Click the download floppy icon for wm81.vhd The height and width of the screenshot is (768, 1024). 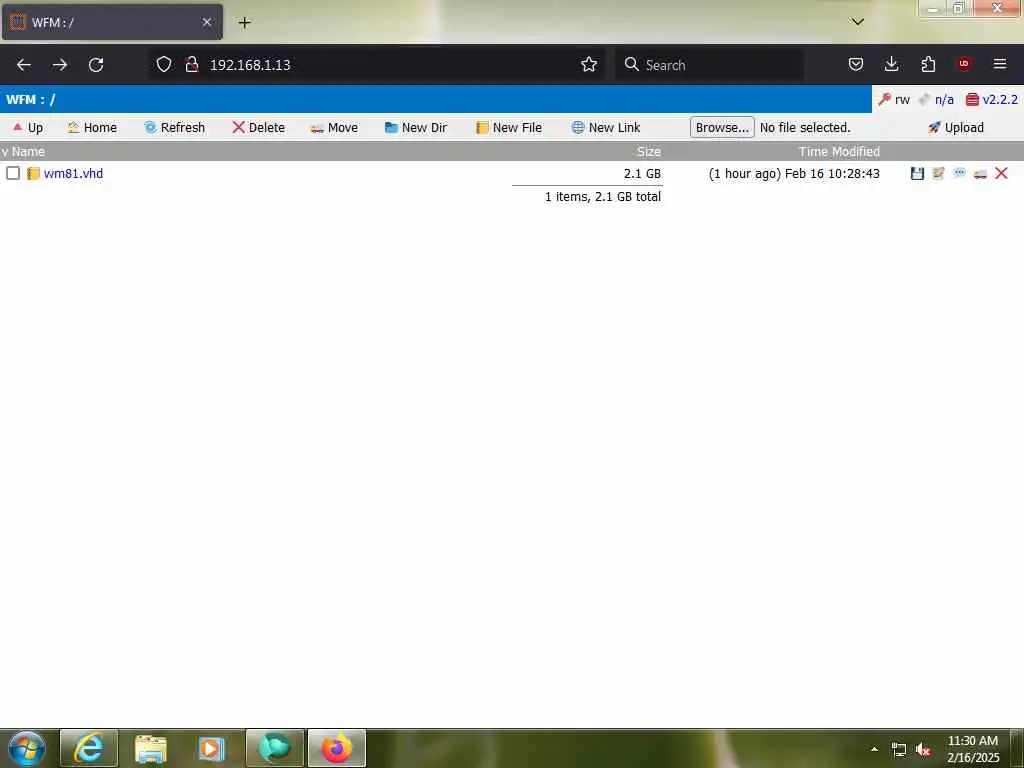point(917,173)
